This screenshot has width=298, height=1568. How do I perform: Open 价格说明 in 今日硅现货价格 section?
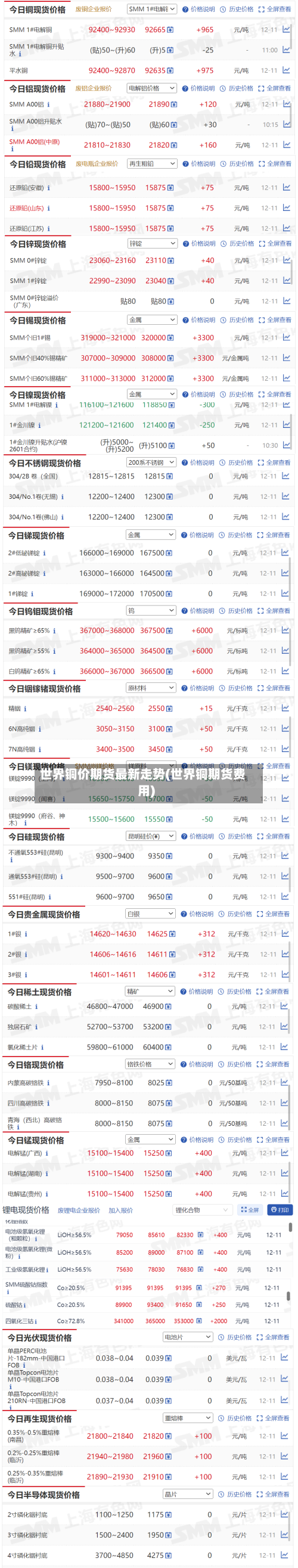point(197,836)
